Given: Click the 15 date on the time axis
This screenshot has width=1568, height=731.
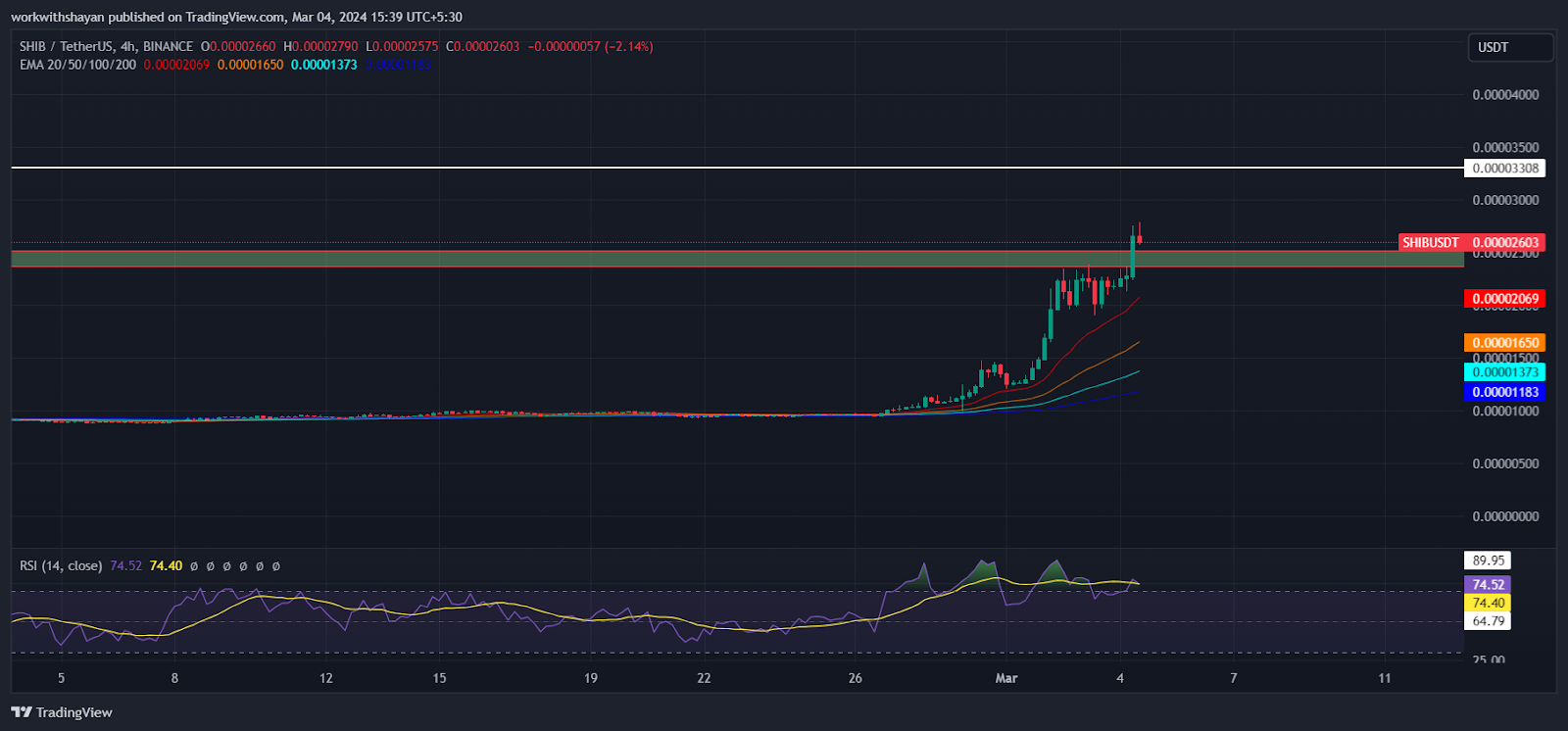Looking at the screenshot, I should (x=439, y=678).
